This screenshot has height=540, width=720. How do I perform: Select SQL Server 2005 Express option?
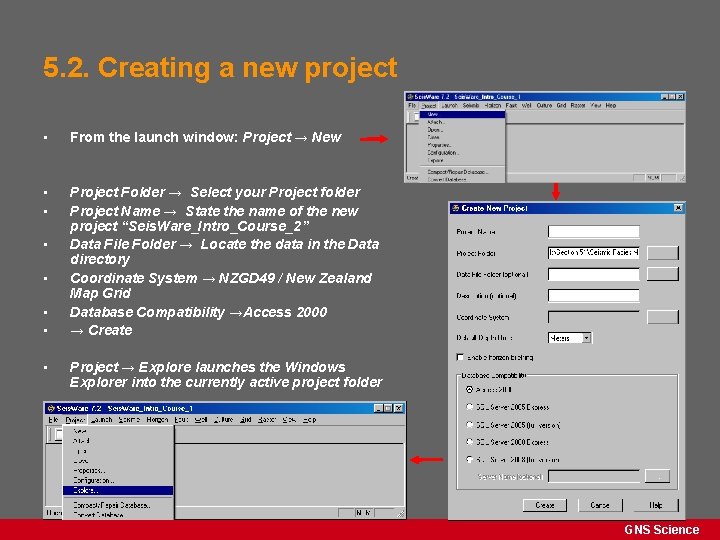pos(469,407)
